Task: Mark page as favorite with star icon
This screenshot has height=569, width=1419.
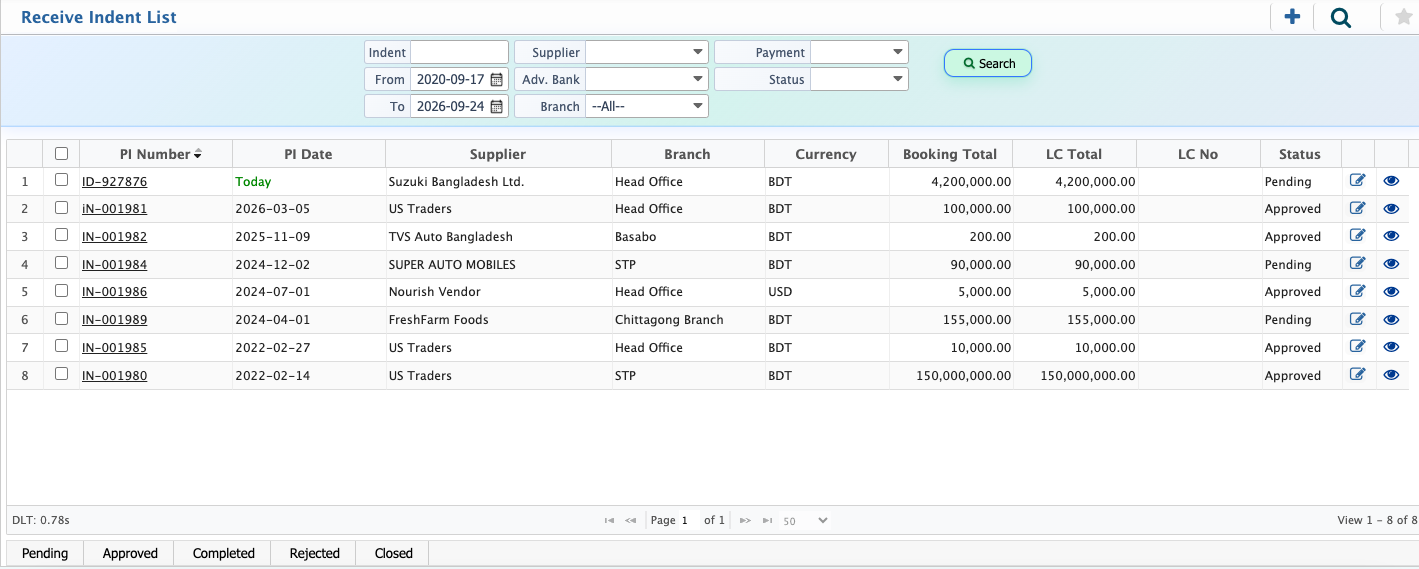Action: pyautogui.click(x=1403, y=17)
